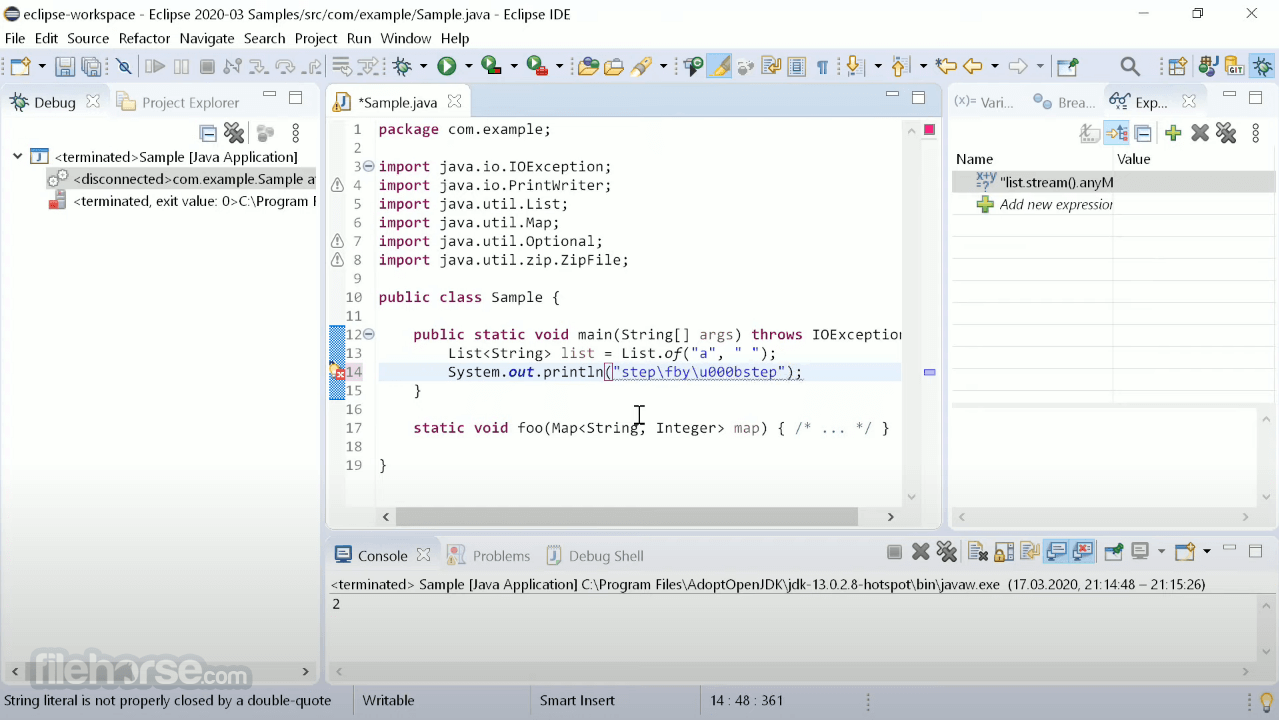Open the Run launch dropdown arrow

(468, 67)
